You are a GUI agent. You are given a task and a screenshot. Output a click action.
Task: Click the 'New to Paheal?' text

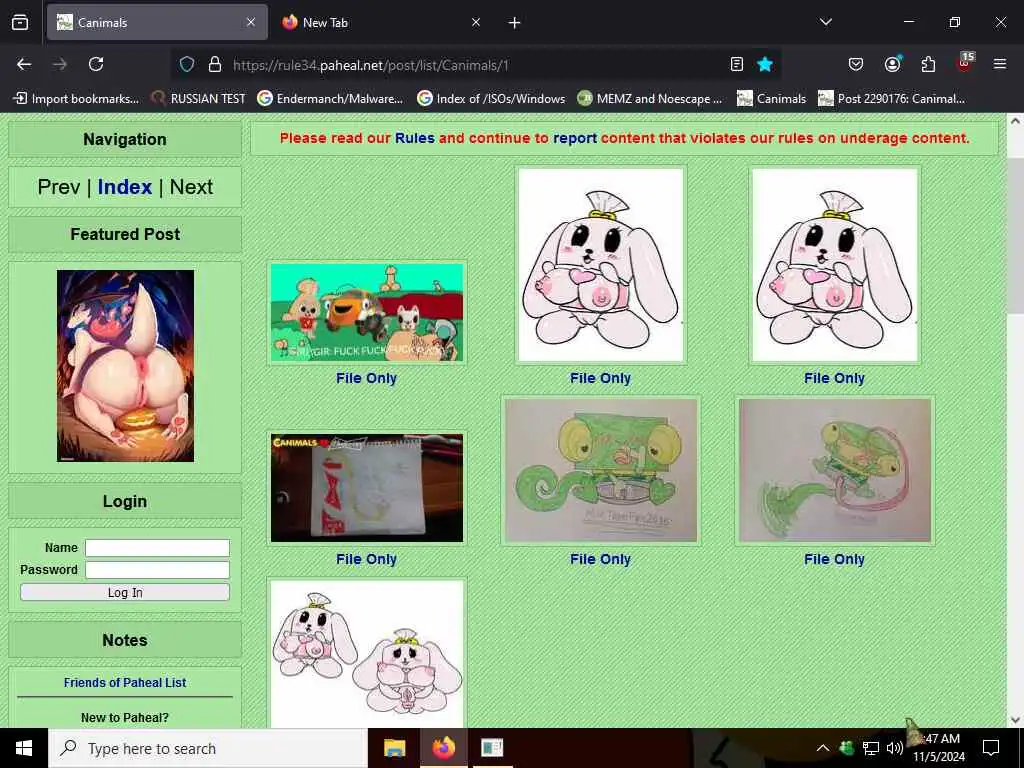(125, 718)
